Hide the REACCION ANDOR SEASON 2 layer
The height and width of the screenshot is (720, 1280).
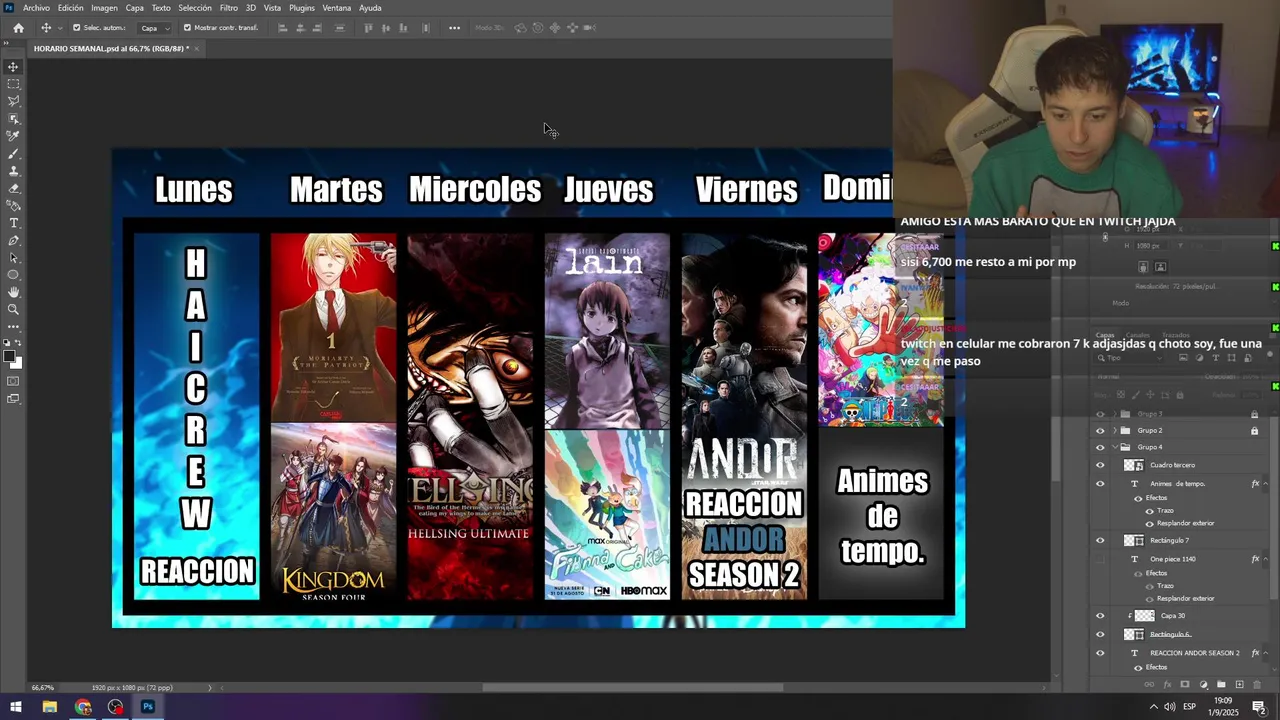[1100, 653]
